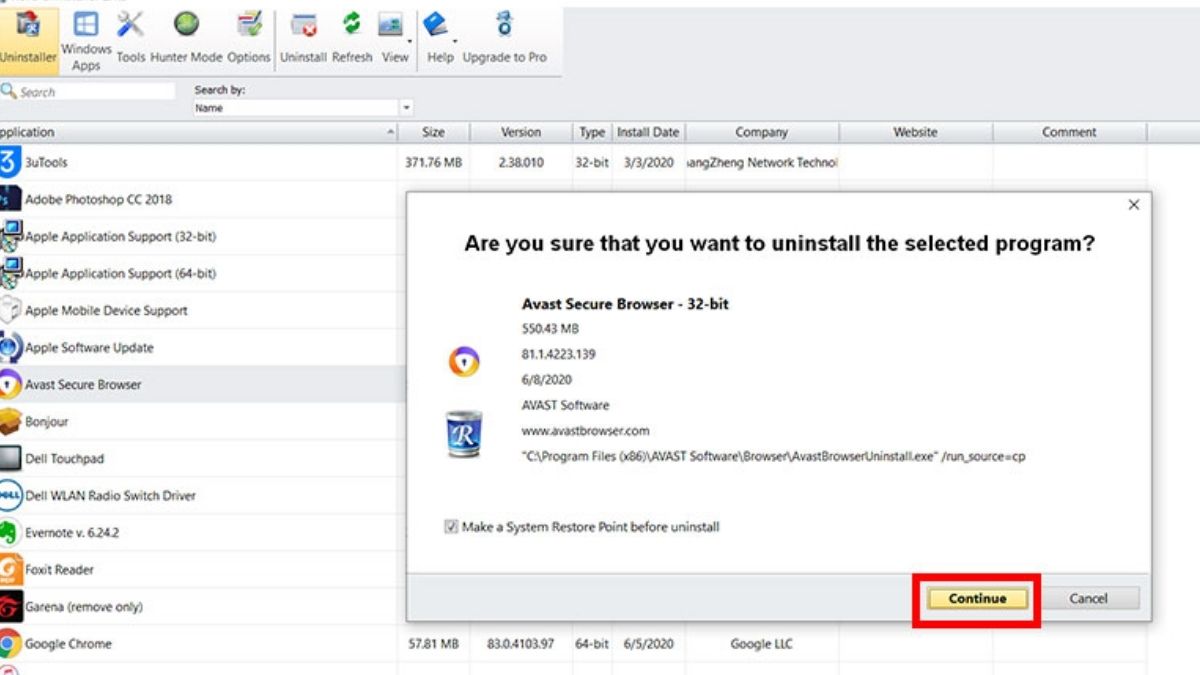Sort by Install Date column header

pos(648,132)
